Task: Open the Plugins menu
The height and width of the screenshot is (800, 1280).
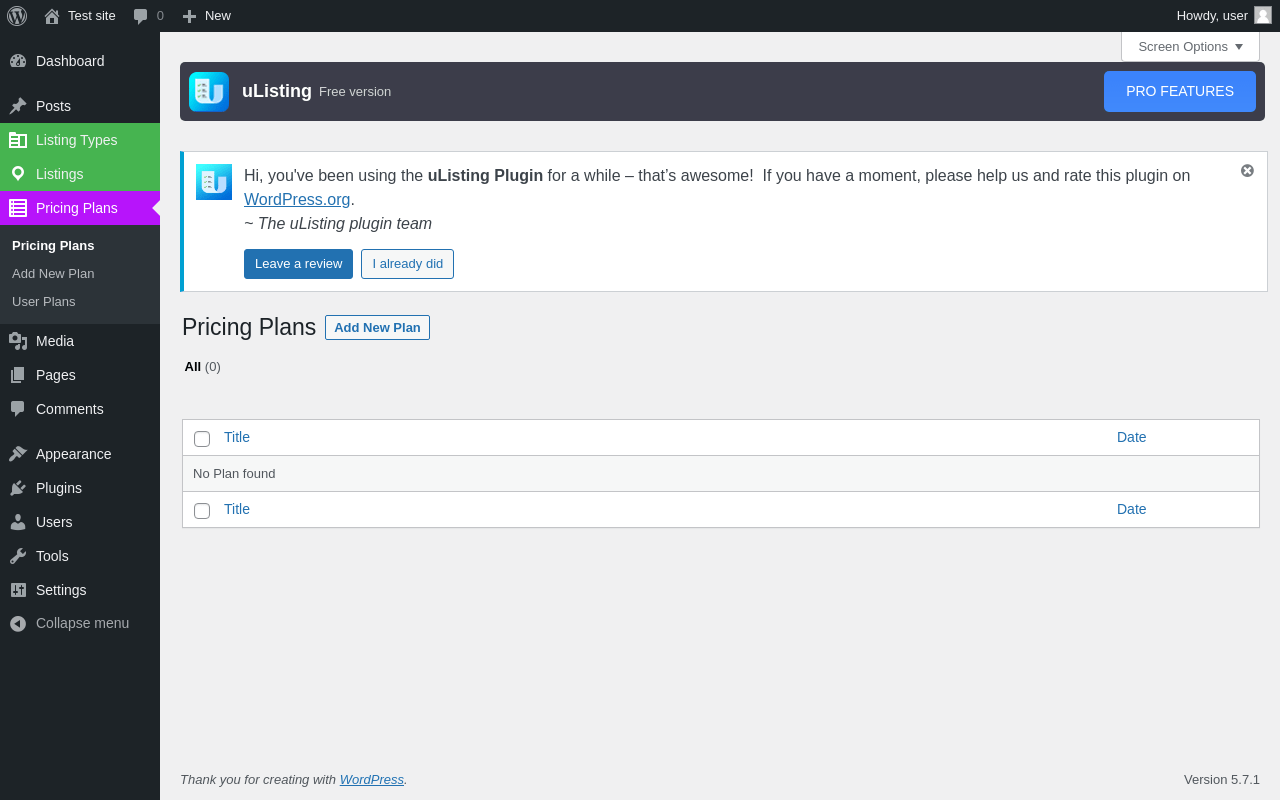Action: [80, 488]
